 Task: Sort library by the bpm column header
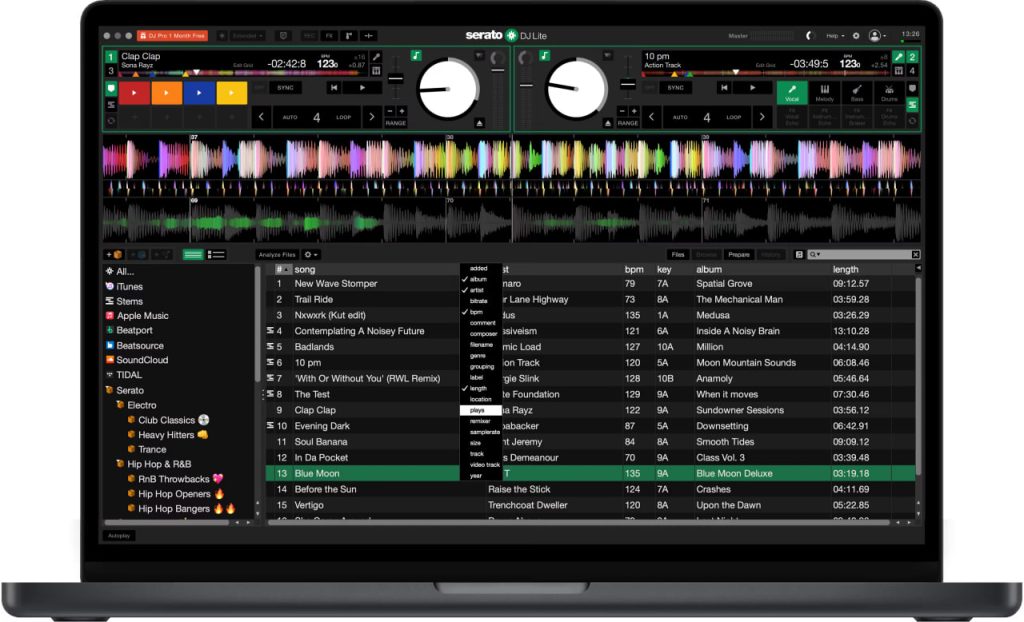[634, 269]
